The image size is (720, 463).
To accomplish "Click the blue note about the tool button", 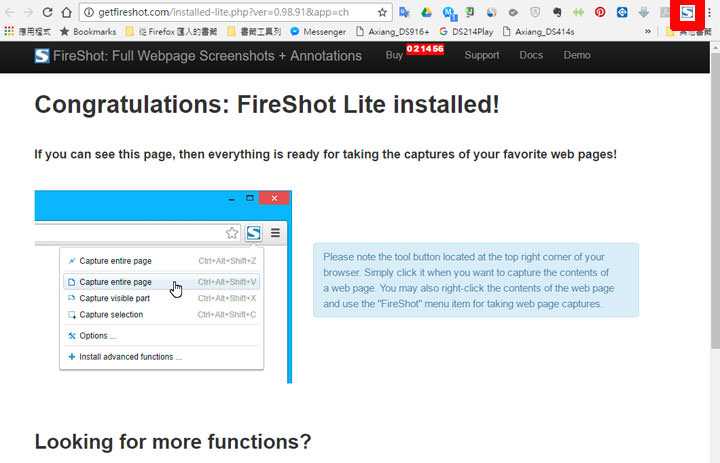I will coord(476,280).
